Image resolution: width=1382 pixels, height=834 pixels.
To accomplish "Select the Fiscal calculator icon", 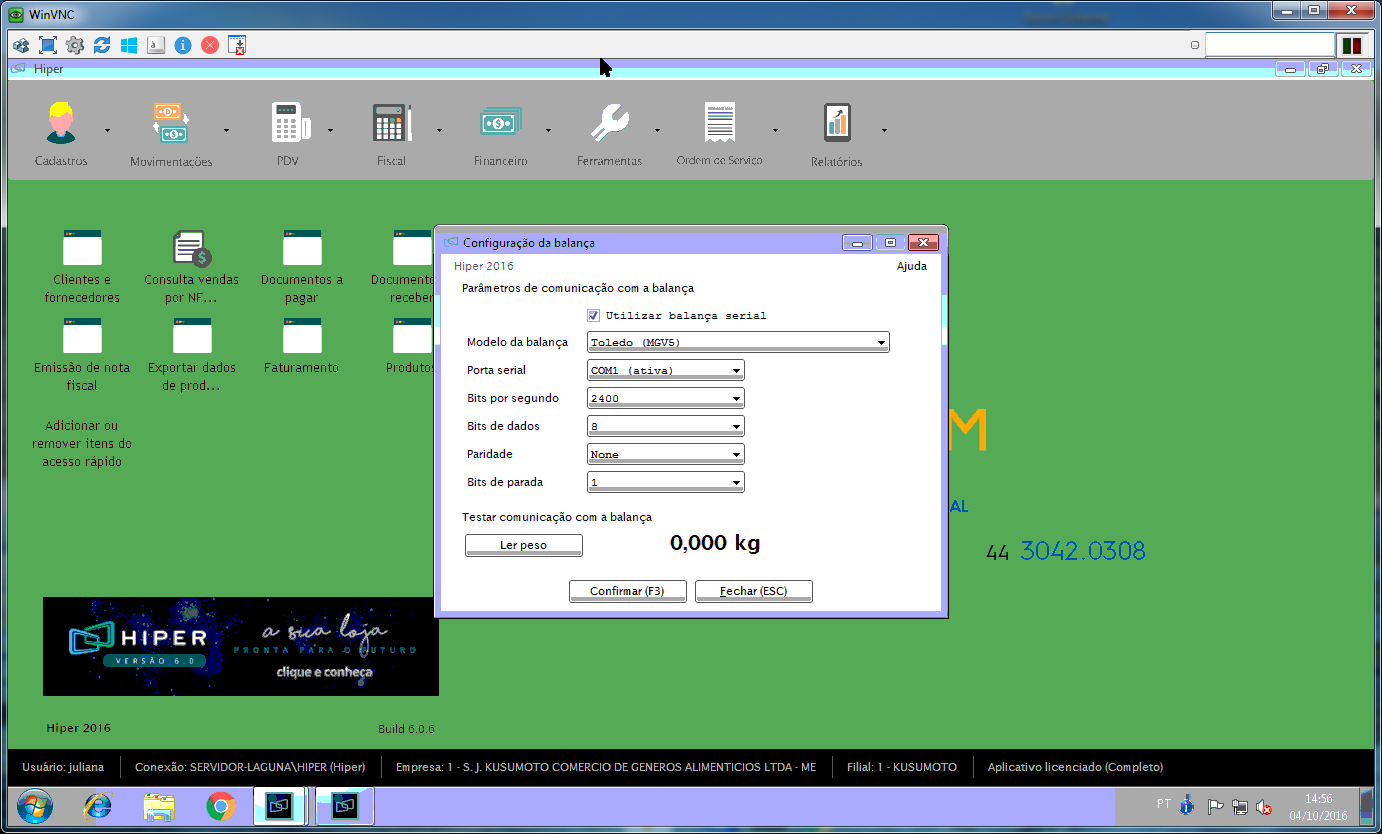I will click(x=391, y=124).
